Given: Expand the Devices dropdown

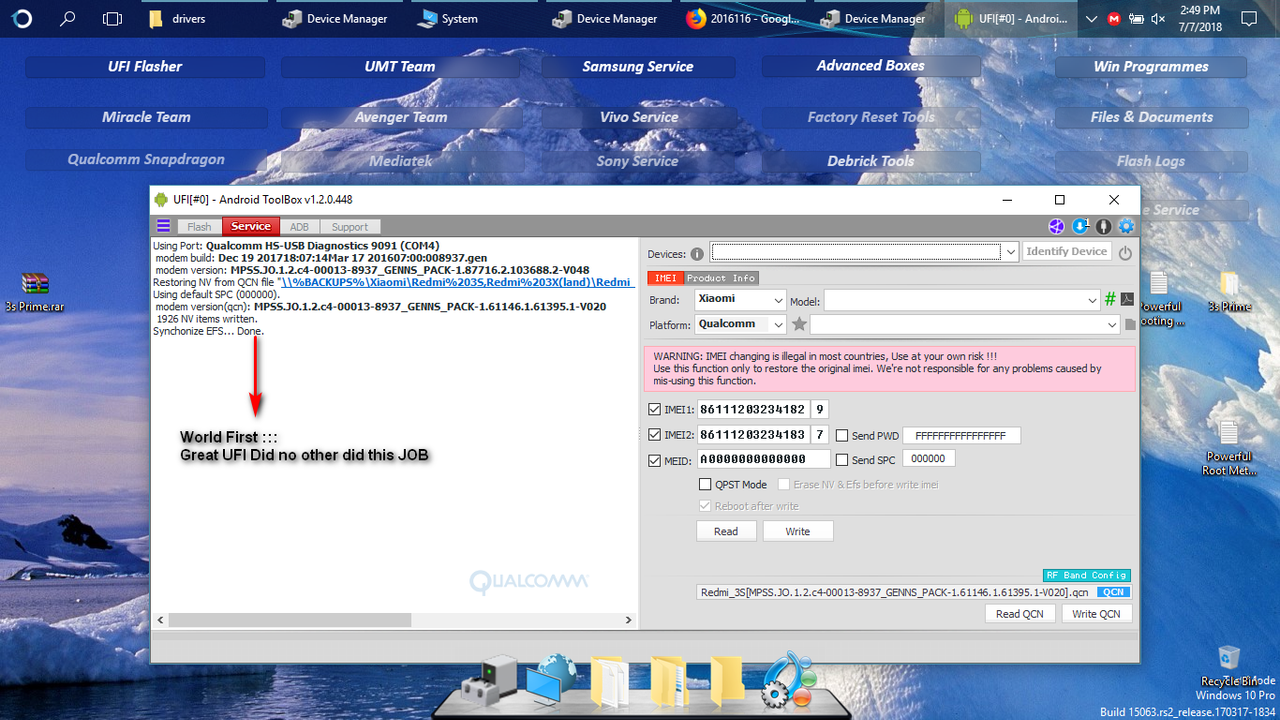Looking at the screenshot, I should [x=1010, y=252].
